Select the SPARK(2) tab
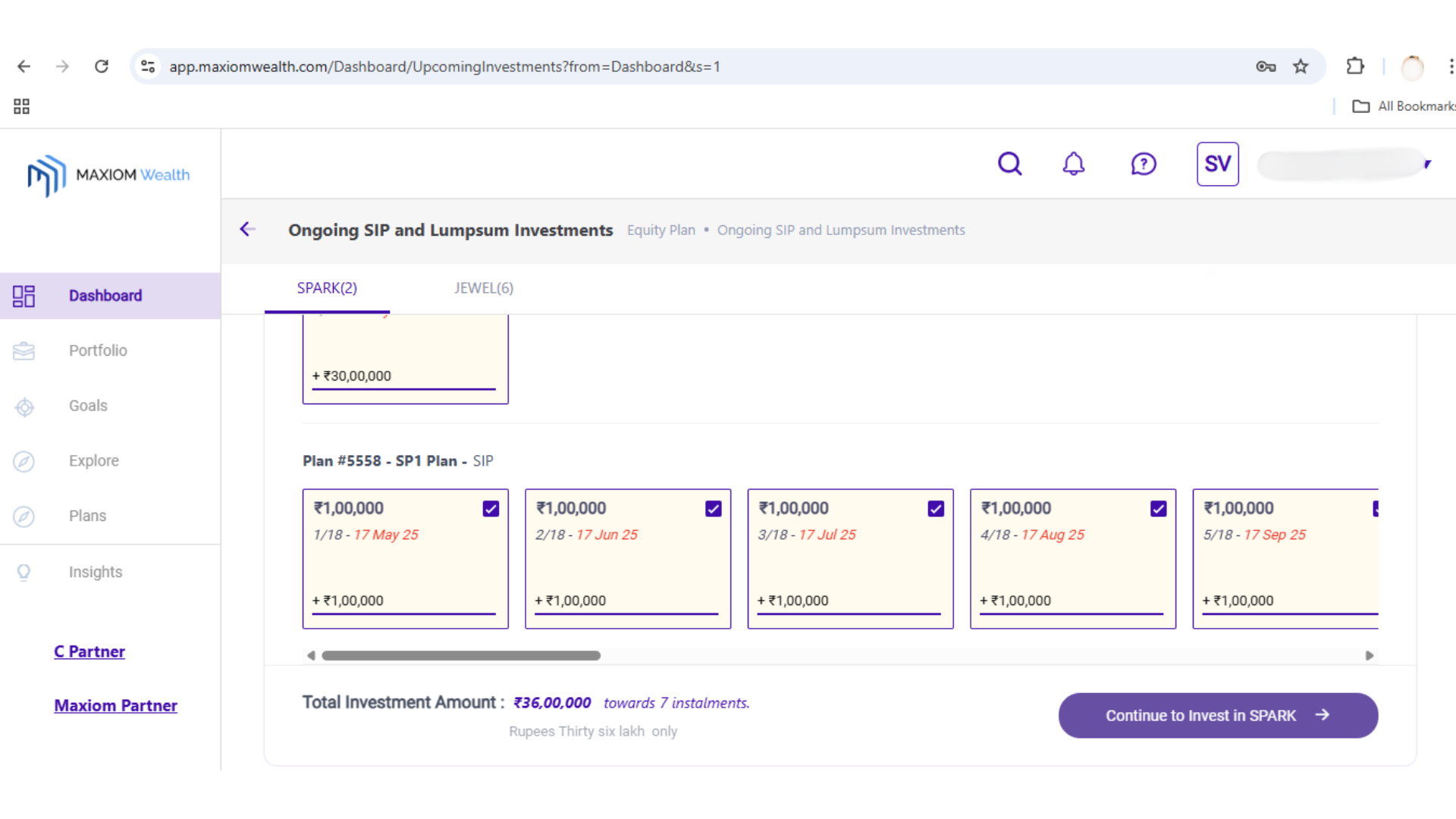The image size is (1456, 819). pos(327,288)
